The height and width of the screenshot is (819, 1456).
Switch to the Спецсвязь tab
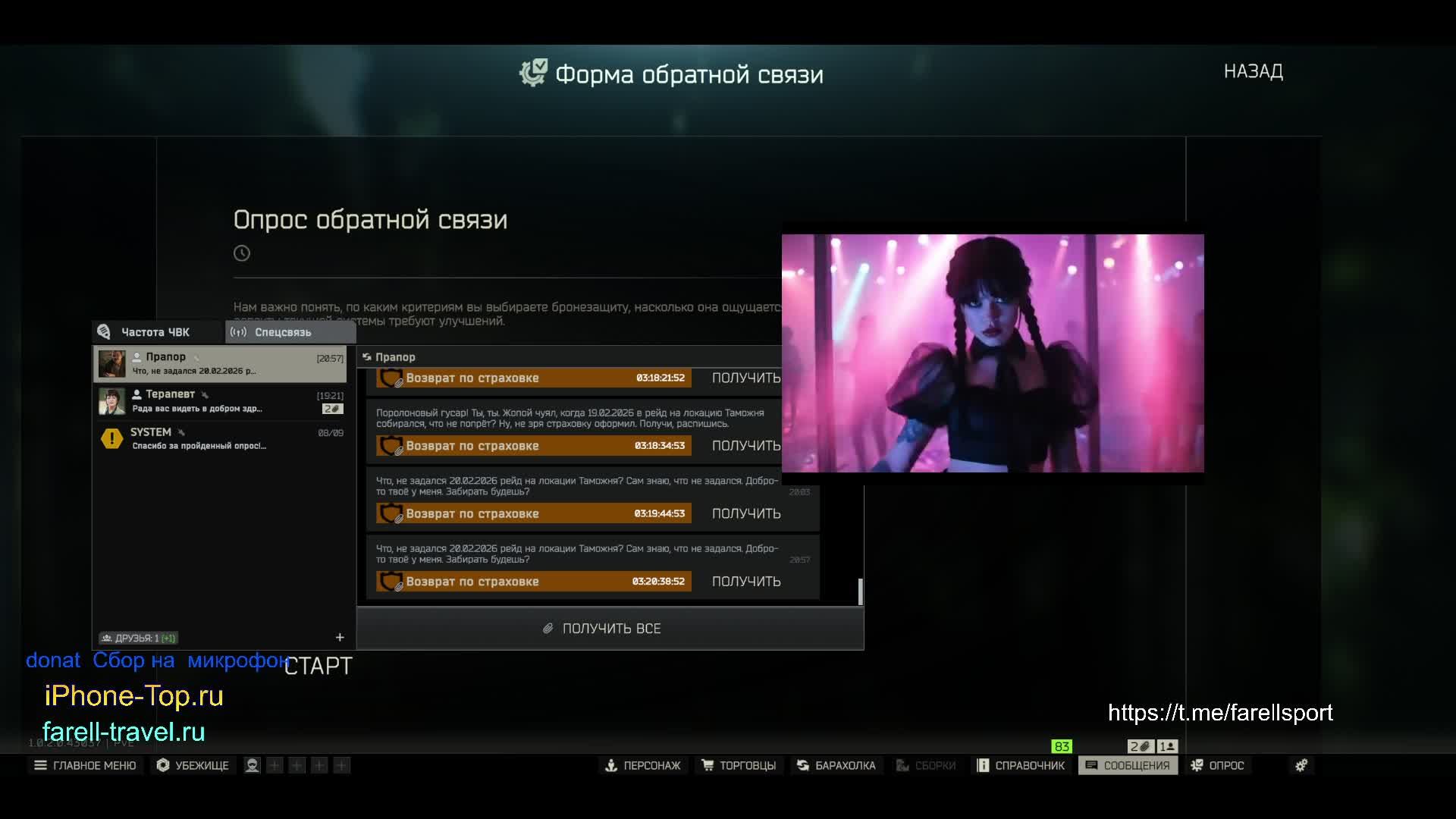coord(282,332)
